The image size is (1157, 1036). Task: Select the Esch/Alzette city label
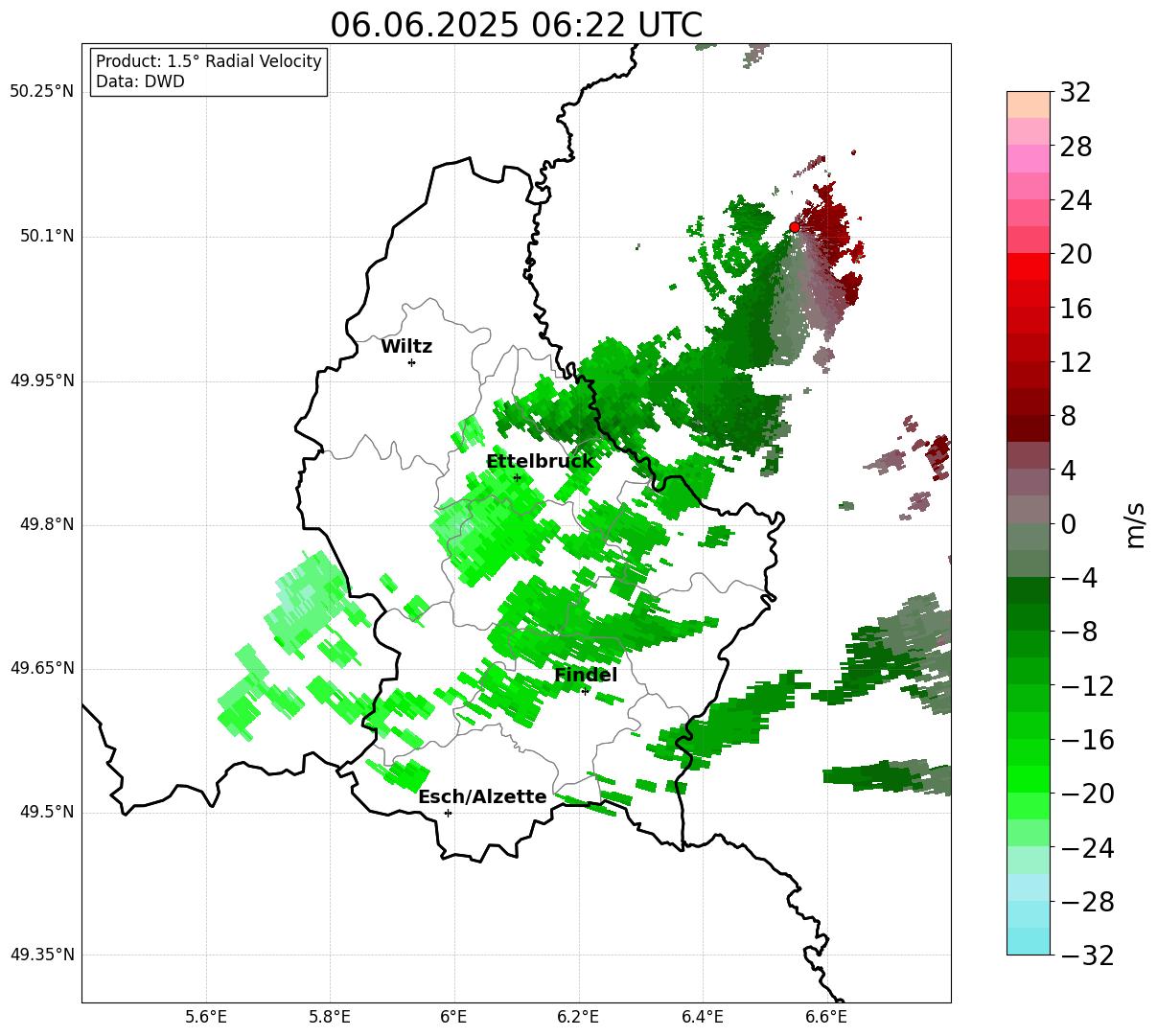(482, 797)
